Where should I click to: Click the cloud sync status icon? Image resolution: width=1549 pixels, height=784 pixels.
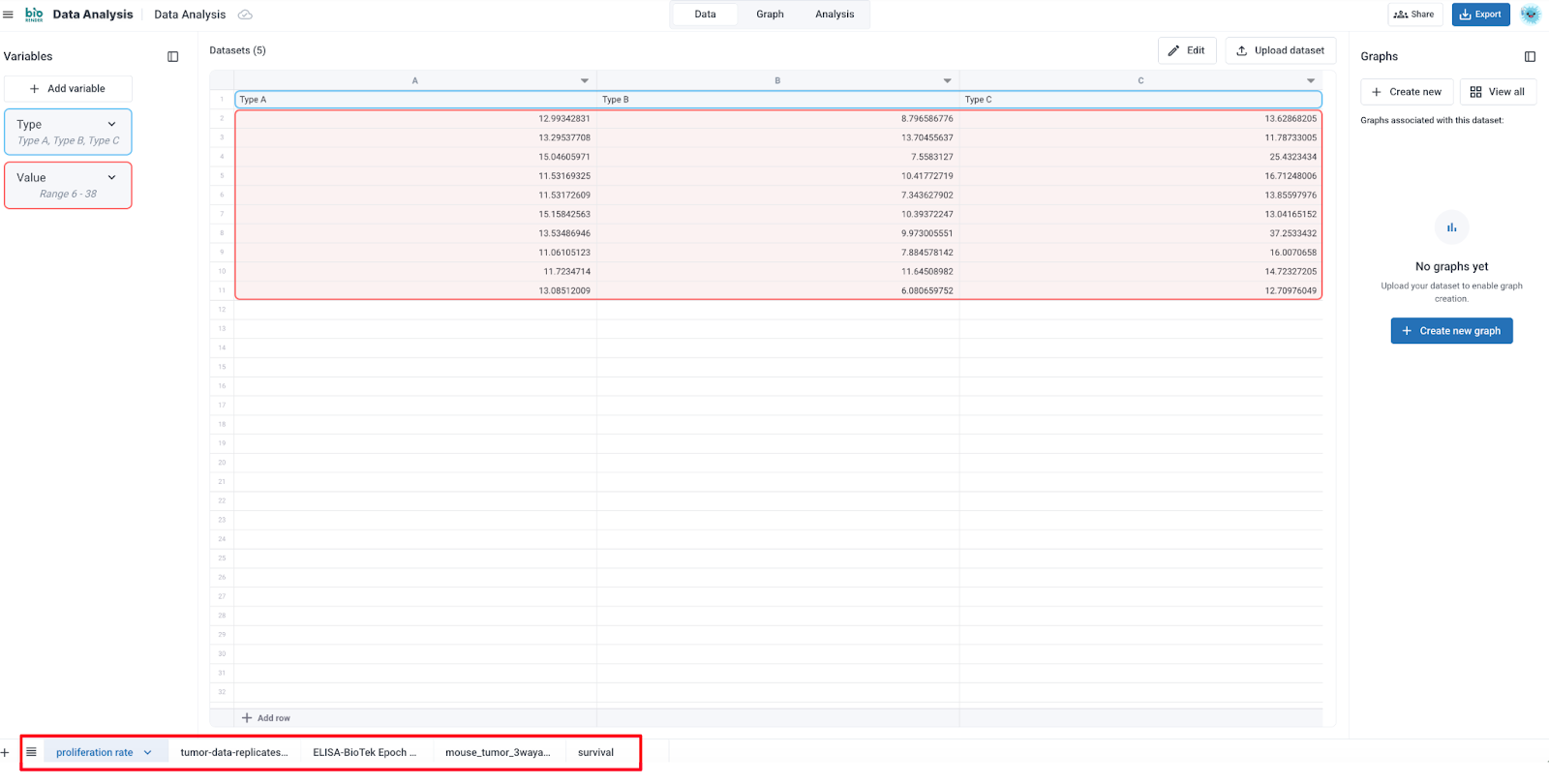(x=245, y=15)
